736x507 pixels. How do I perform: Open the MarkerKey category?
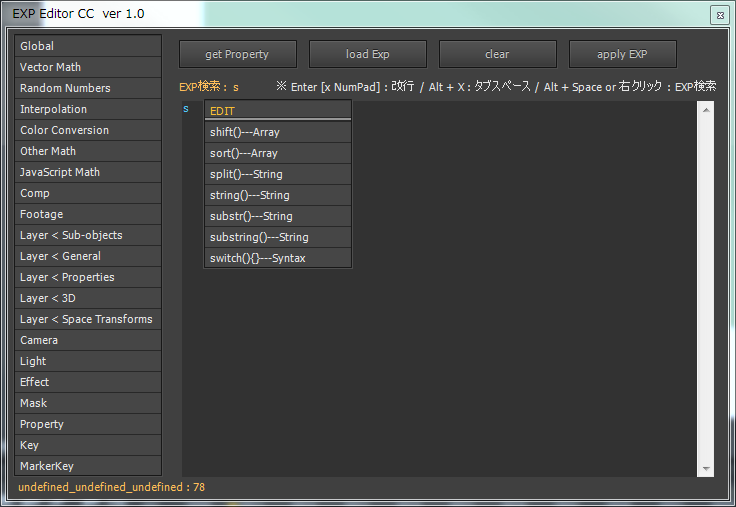click(x=88, y=466)
